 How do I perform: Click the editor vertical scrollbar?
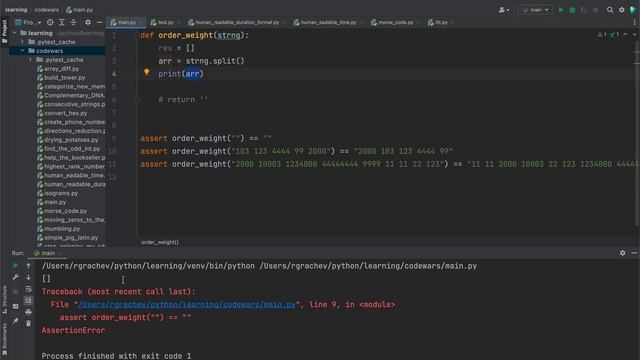(637, 133)
